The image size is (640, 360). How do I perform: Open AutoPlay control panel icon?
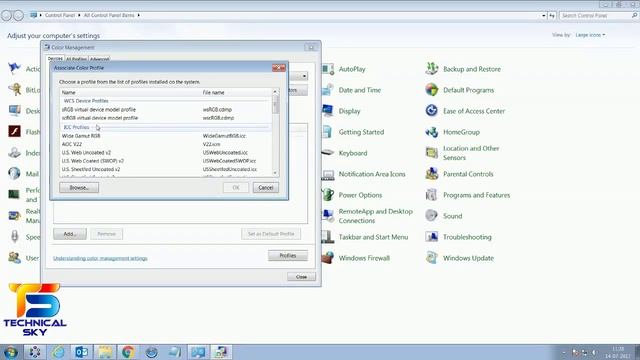pyautogui.click(x=328, y=69)
